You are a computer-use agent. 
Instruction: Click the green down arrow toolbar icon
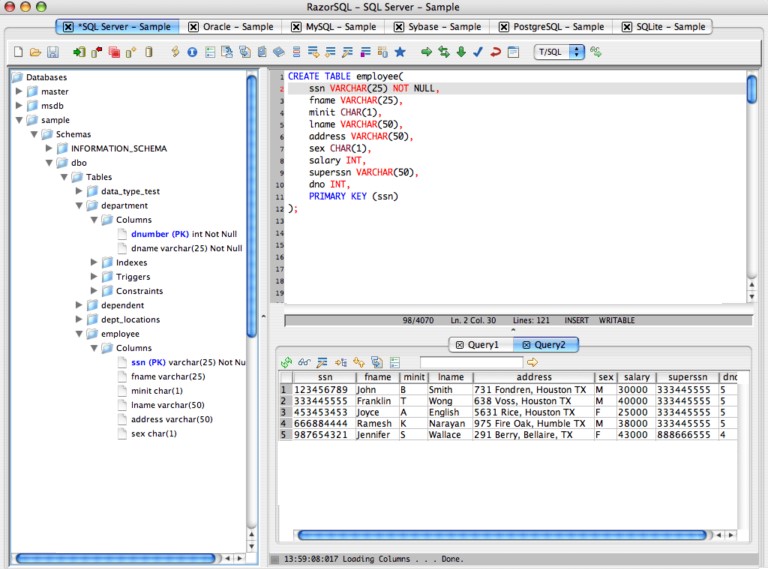pyautogui.click(x=461, y=52)
